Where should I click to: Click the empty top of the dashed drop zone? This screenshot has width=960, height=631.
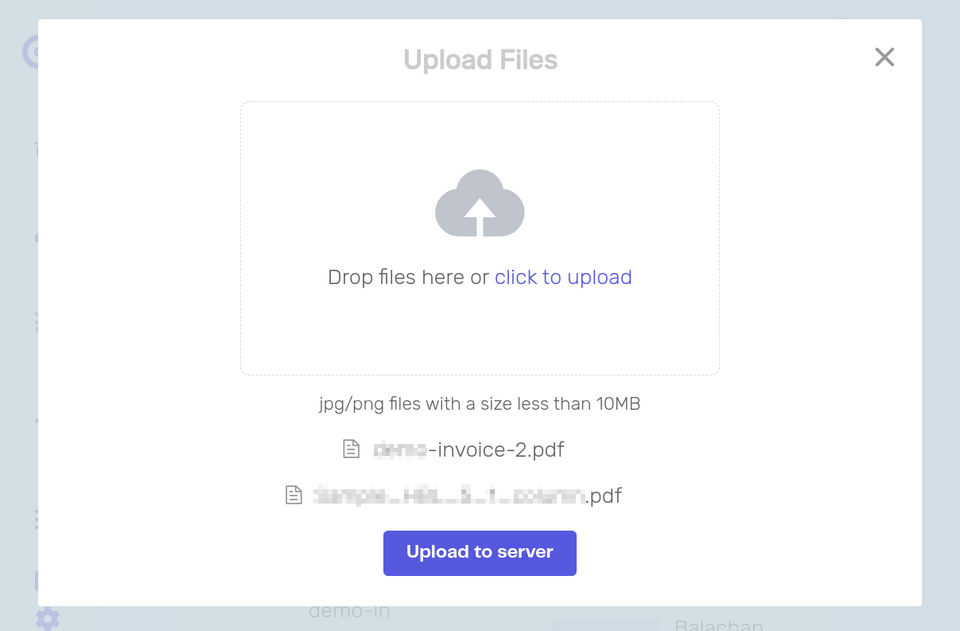(480, 130)
